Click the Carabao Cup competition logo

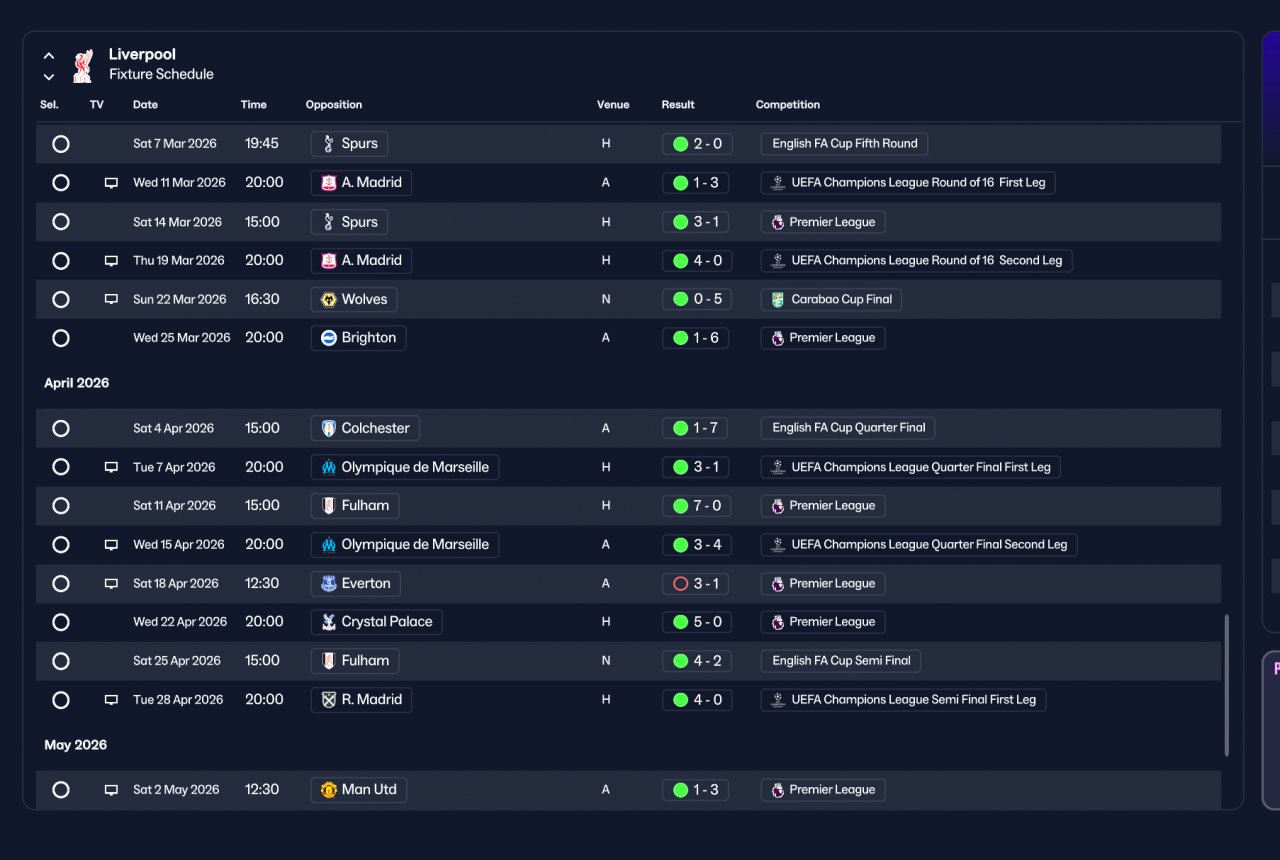(777, 299)
